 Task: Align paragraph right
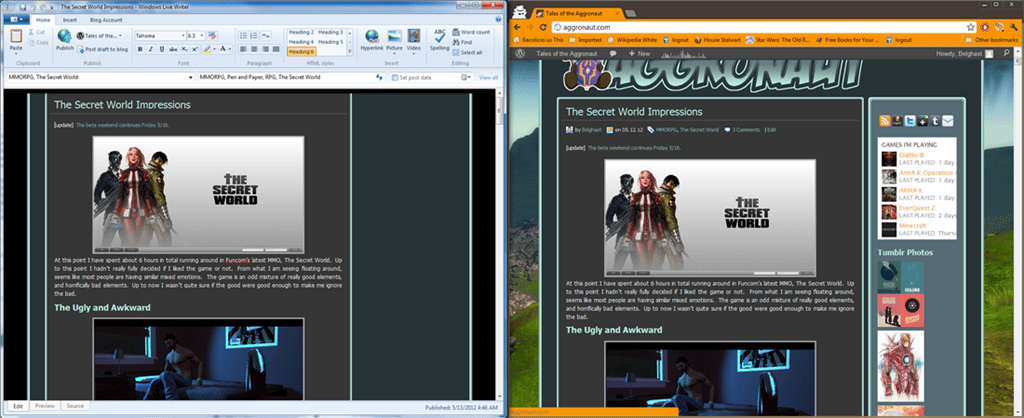coord(265,49)
